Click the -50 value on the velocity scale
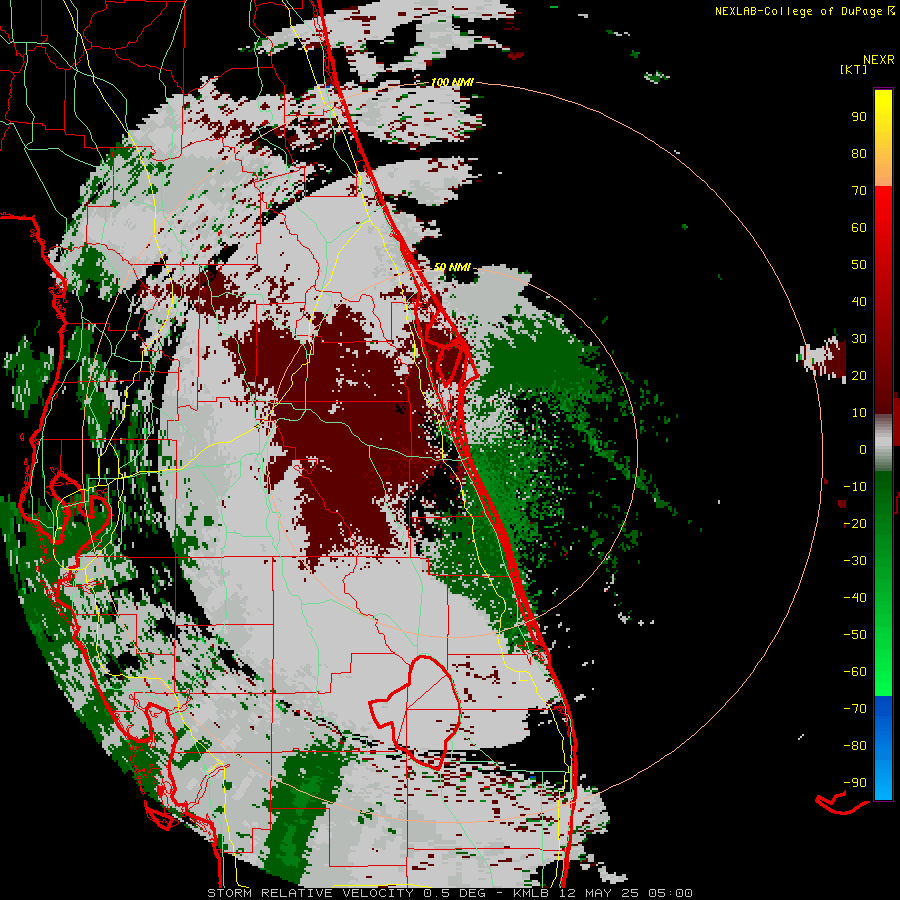The height and width of the screenshot is (900, 900). tap(855, 635)
